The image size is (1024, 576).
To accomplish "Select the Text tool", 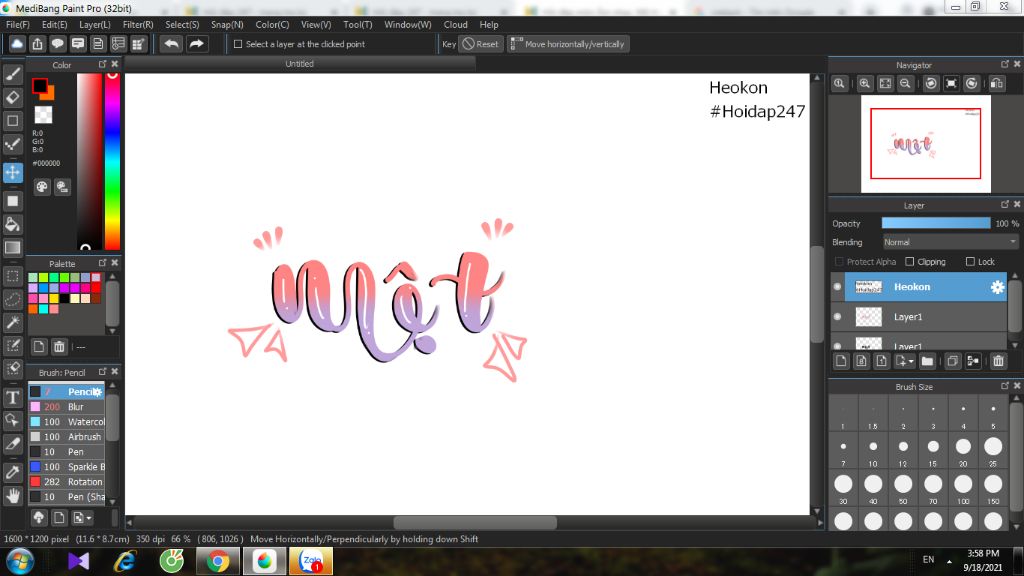I will click(12, 397).
